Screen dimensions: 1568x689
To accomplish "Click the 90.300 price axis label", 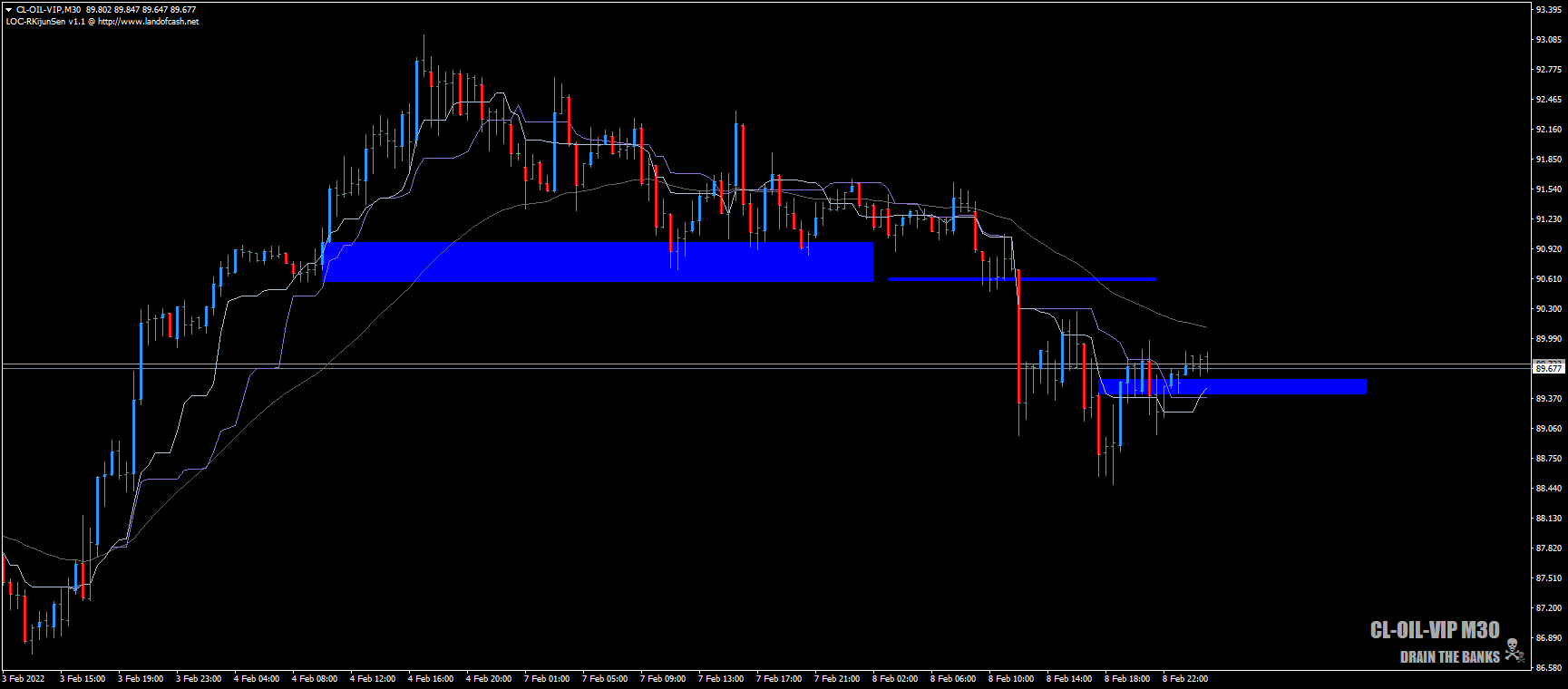I will [1548, 309].
